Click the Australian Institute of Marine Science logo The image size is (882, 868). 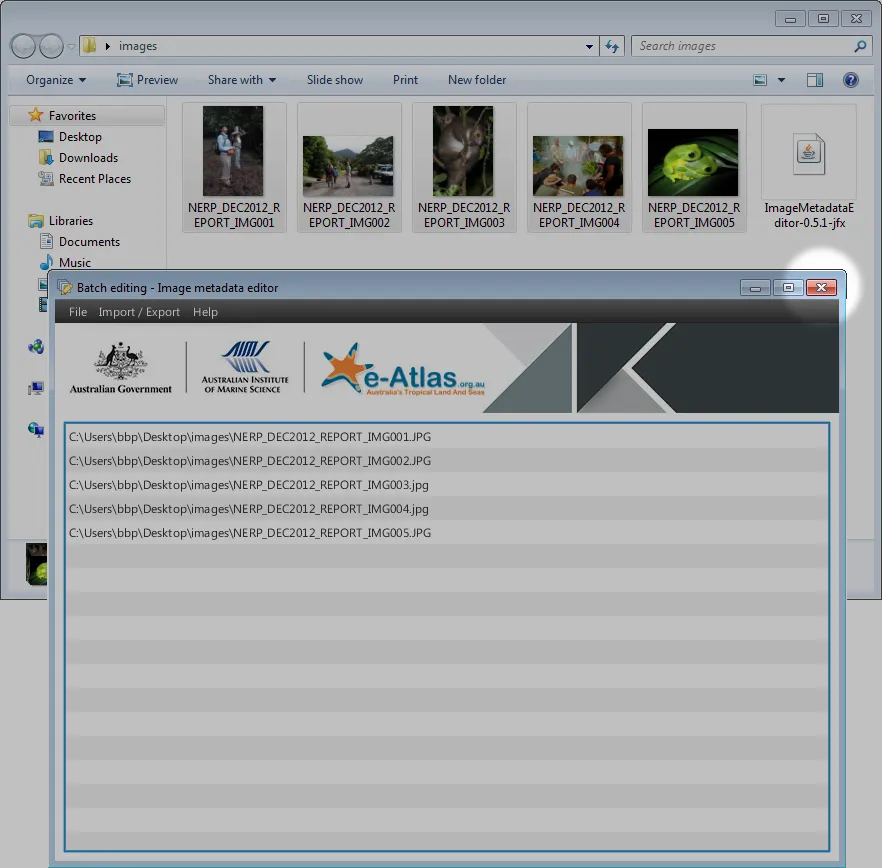245,367
